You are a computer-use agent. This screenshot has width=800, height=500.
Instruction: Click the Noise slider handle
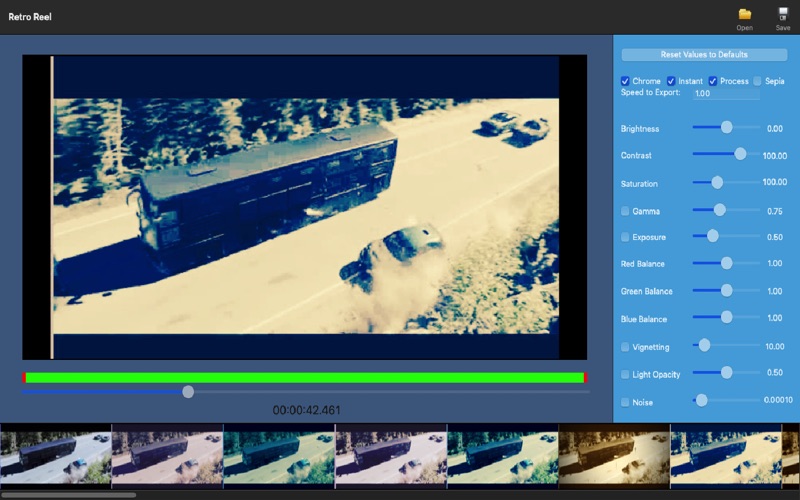click(702, 401)
